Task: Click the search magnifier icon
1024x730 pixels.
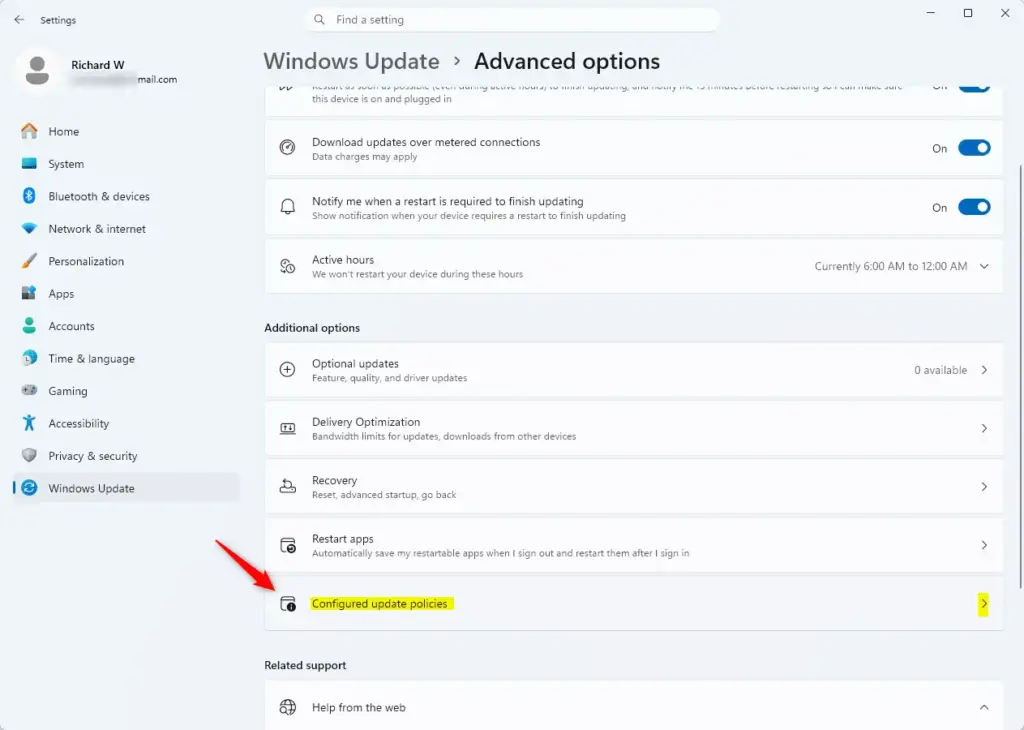Action: (x=319, y=20)
